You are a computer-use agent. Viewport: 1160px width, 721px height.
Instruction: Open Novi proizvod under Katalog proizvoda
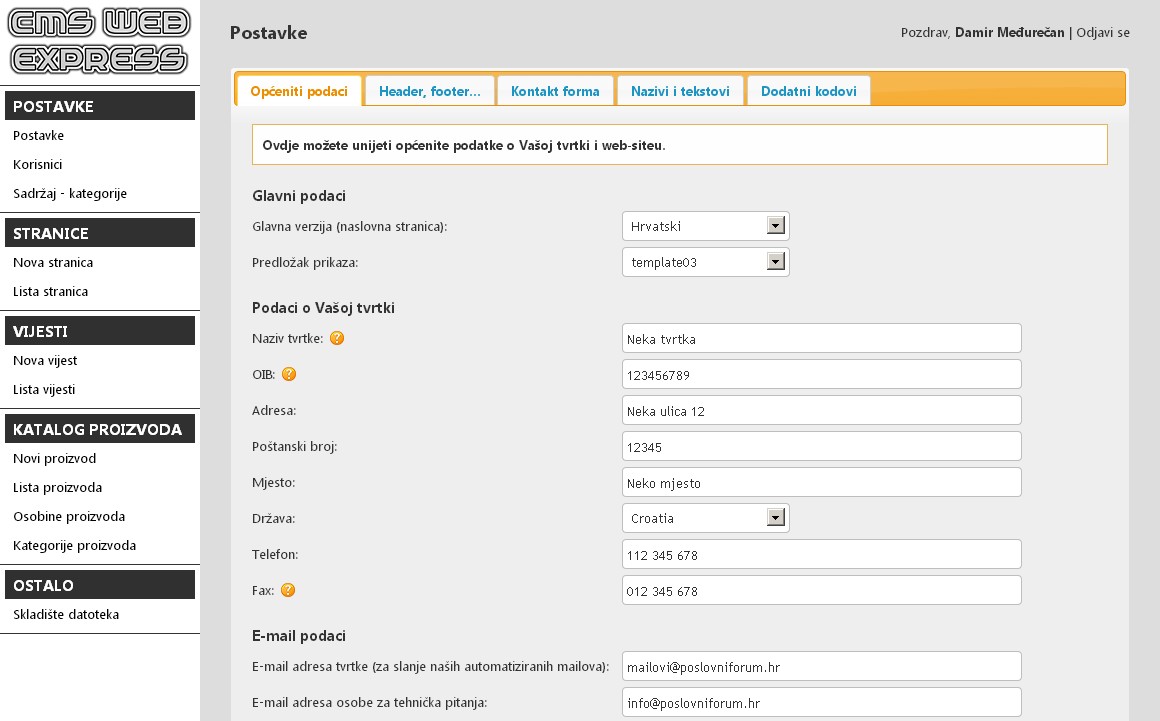point(54,458)
